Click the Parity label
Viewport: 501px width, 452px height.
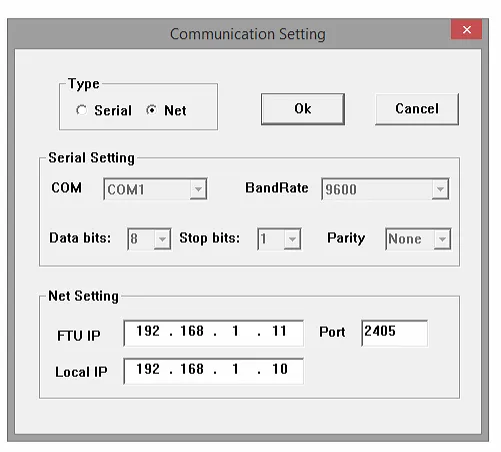coord(346,238)
